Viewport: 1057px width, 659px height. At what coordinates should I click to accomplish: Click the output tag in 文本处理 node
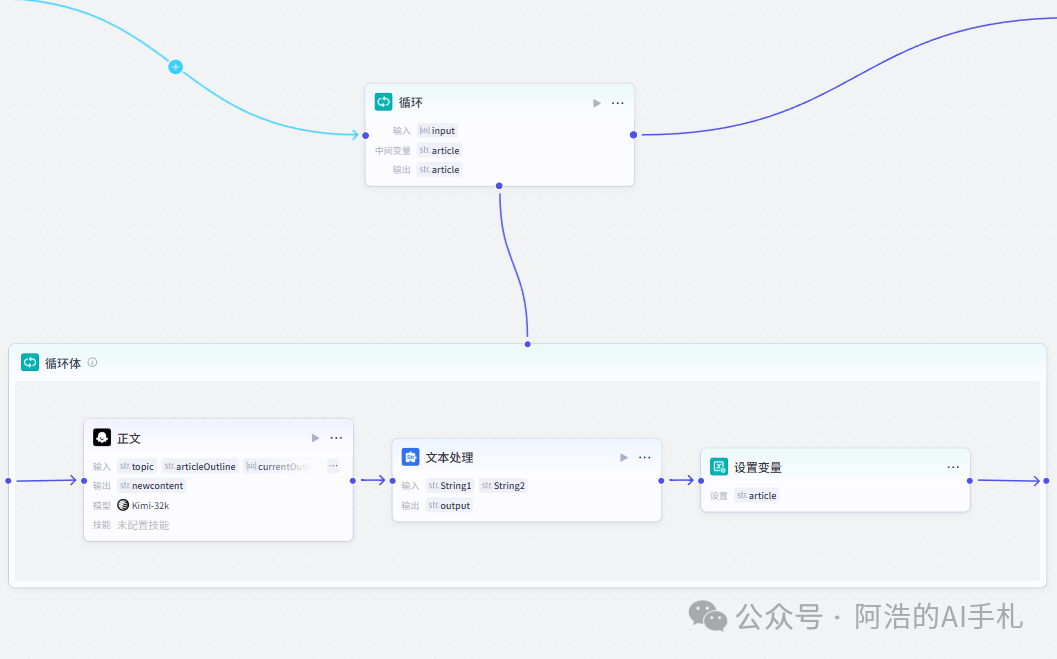[x=449, y=505]
